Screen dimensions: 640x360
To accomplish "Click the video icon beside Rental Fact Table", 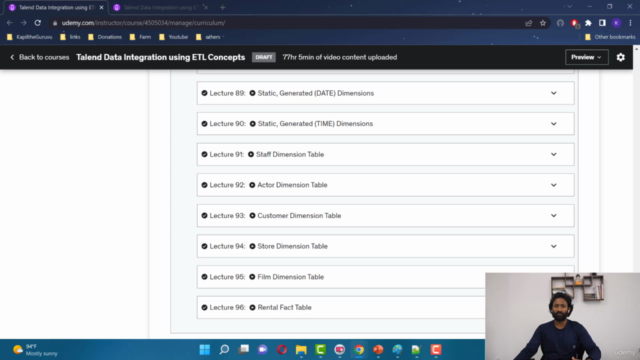I will click(x=252, y=307).
